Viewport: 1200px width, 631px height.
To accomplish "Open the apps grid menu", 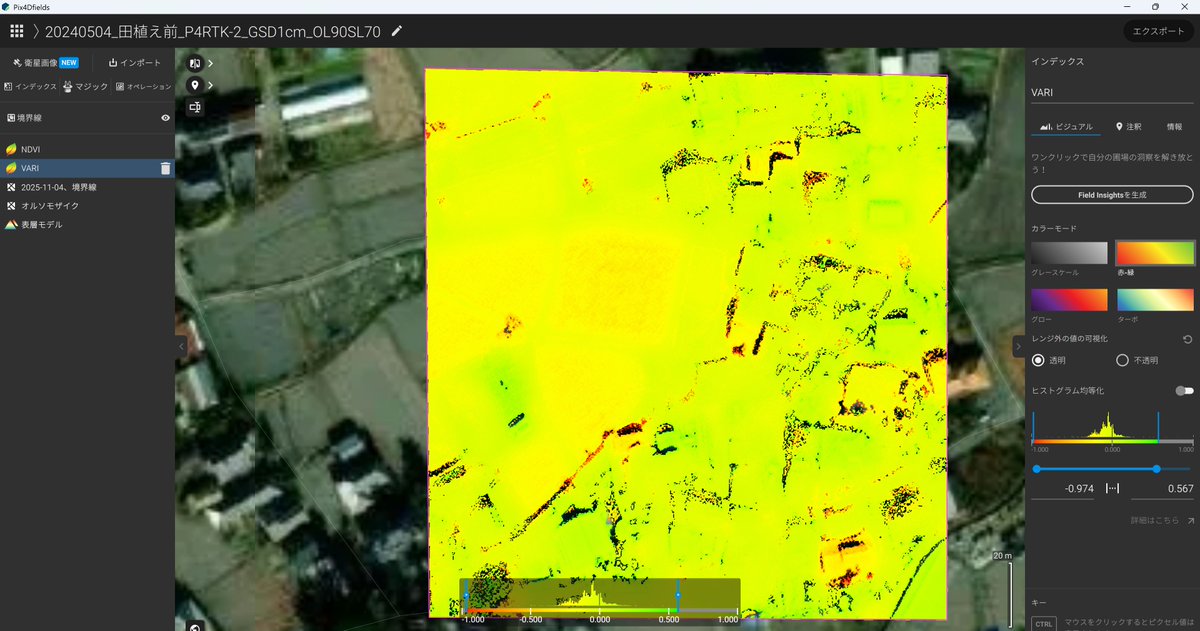I will tap(17, 31).
